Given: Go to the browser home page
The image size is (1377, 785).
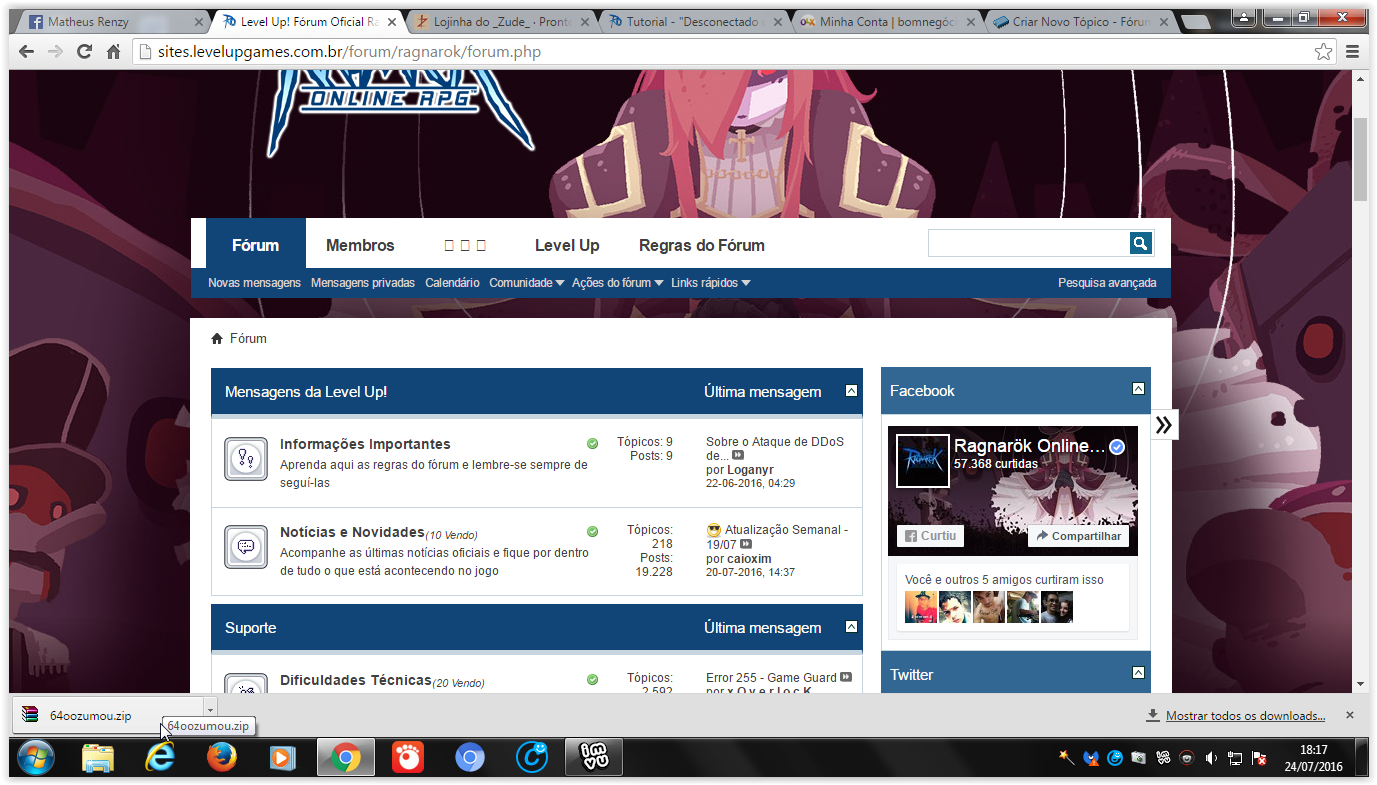Looking at the screenshot, I should [x=114, y=51].
